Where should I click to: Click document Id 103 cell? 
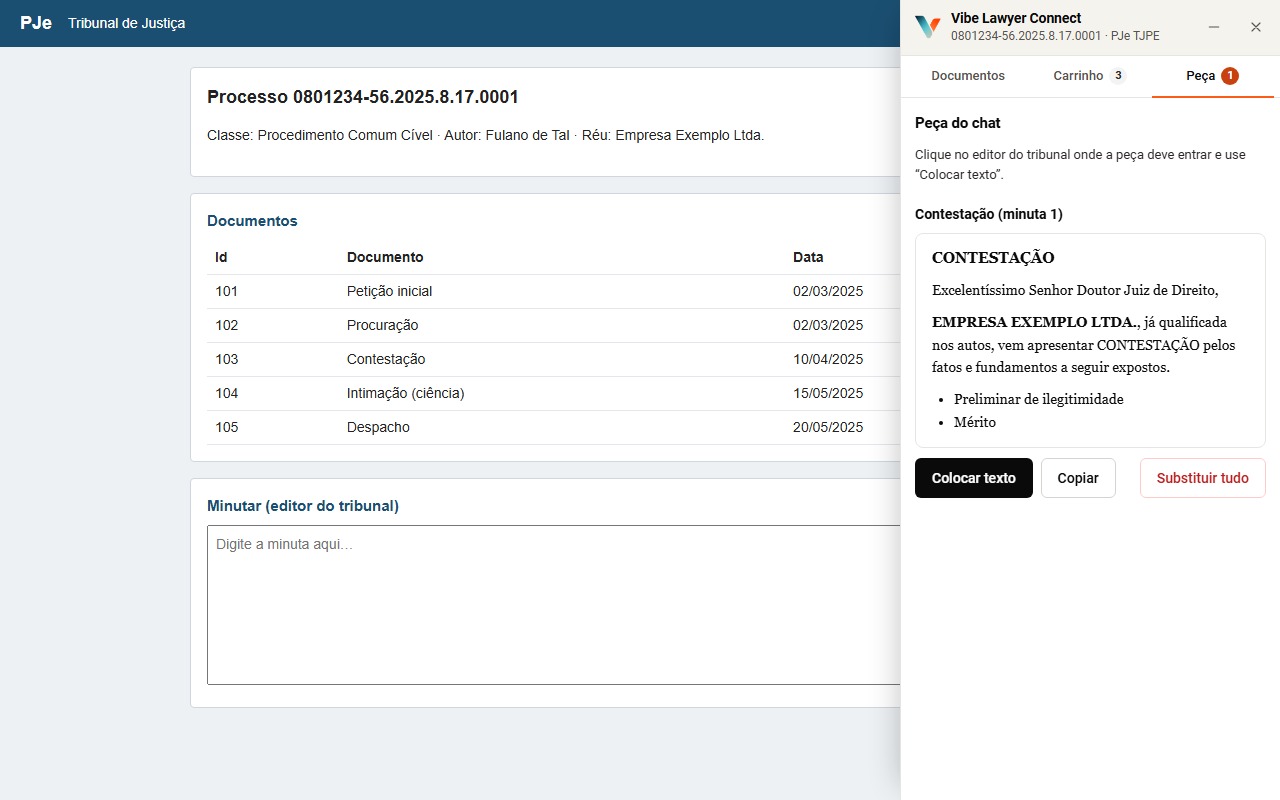pyautogui.click(x=227, y=360)
